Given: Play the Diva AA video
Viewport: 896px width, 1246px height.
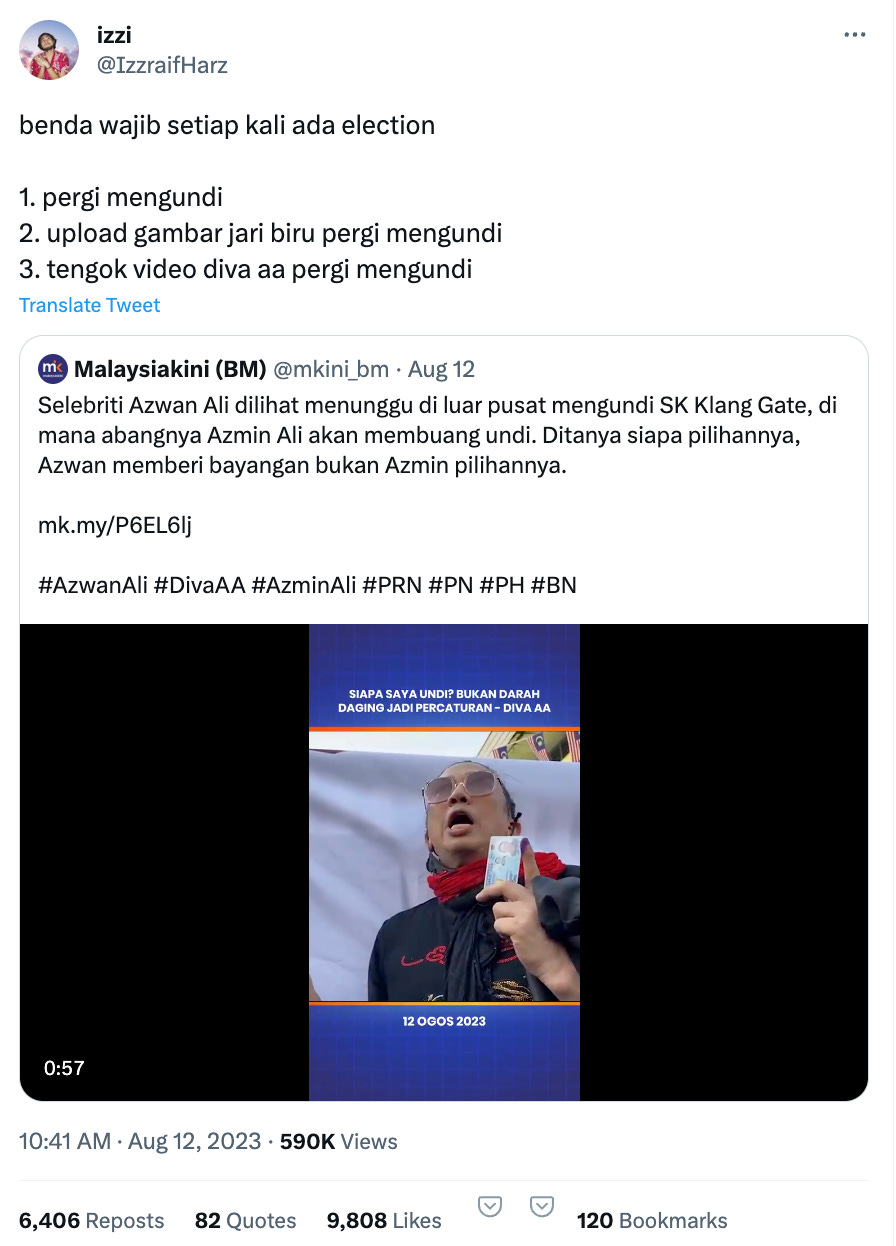Looking at the screenshot, I should pyautogui.click(x=444, y=862).
